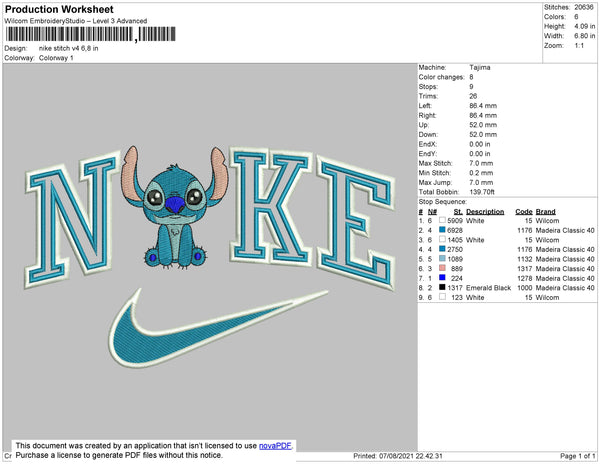Select the white swatch in row 1

(x=442, y=220)
